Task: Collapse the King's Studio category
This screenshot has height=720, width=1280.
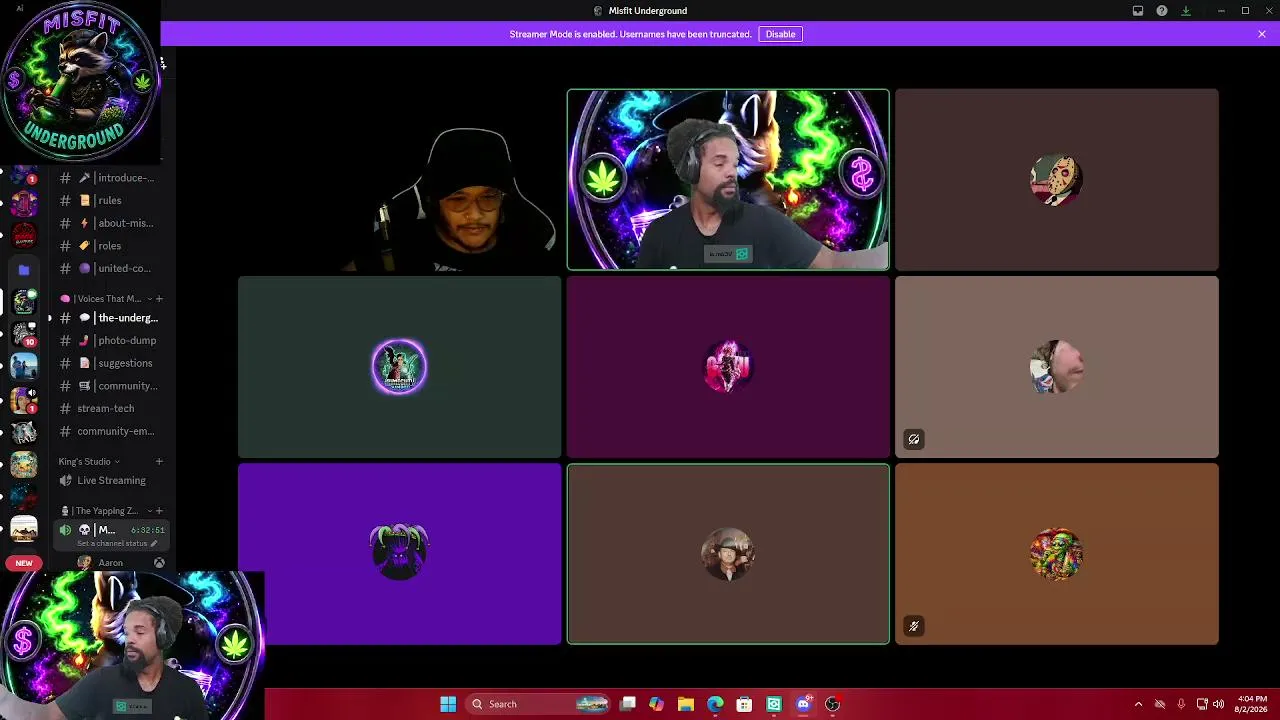Action: [89, 462]
